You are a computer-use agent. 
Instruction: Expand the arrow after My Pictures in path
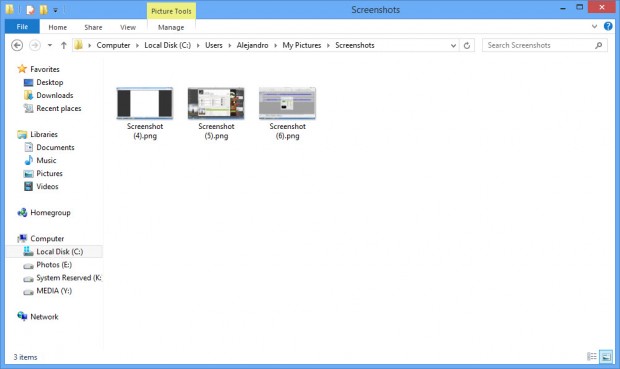pyautogui.click(x=328, y=45)
